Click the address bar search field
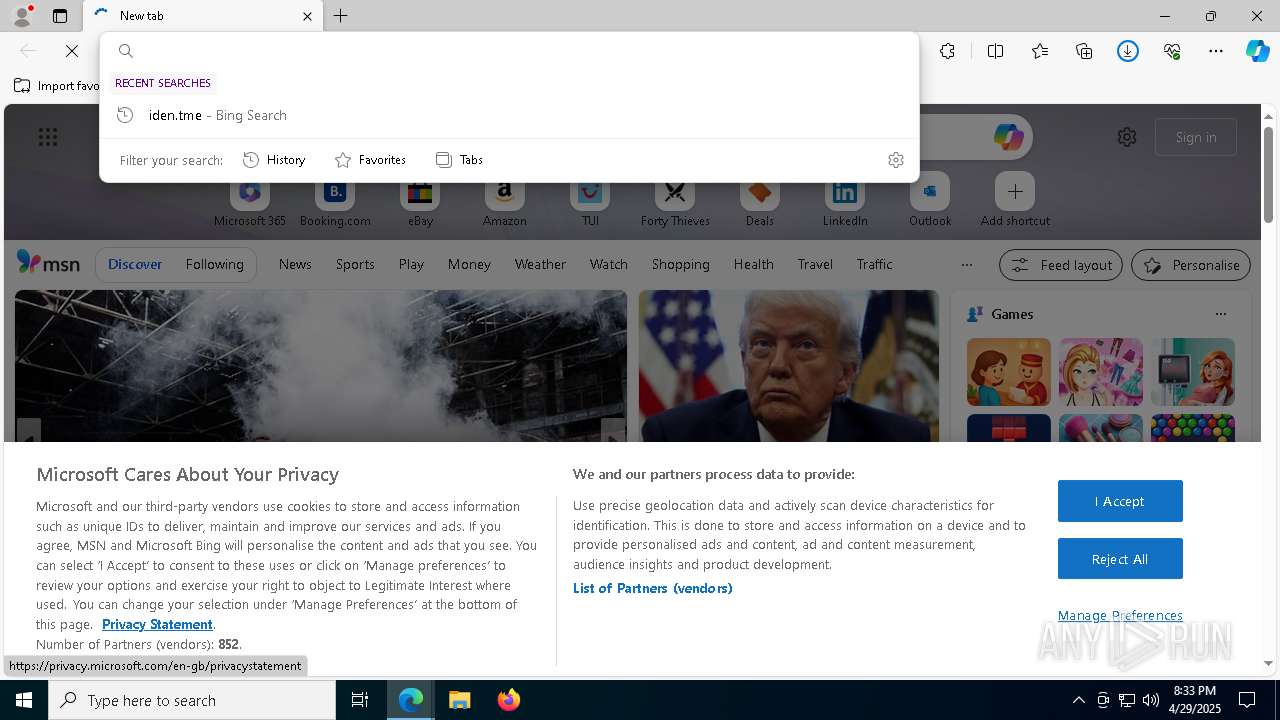The width and height of the screenshot is (1280, 720). tap(509, 51)
